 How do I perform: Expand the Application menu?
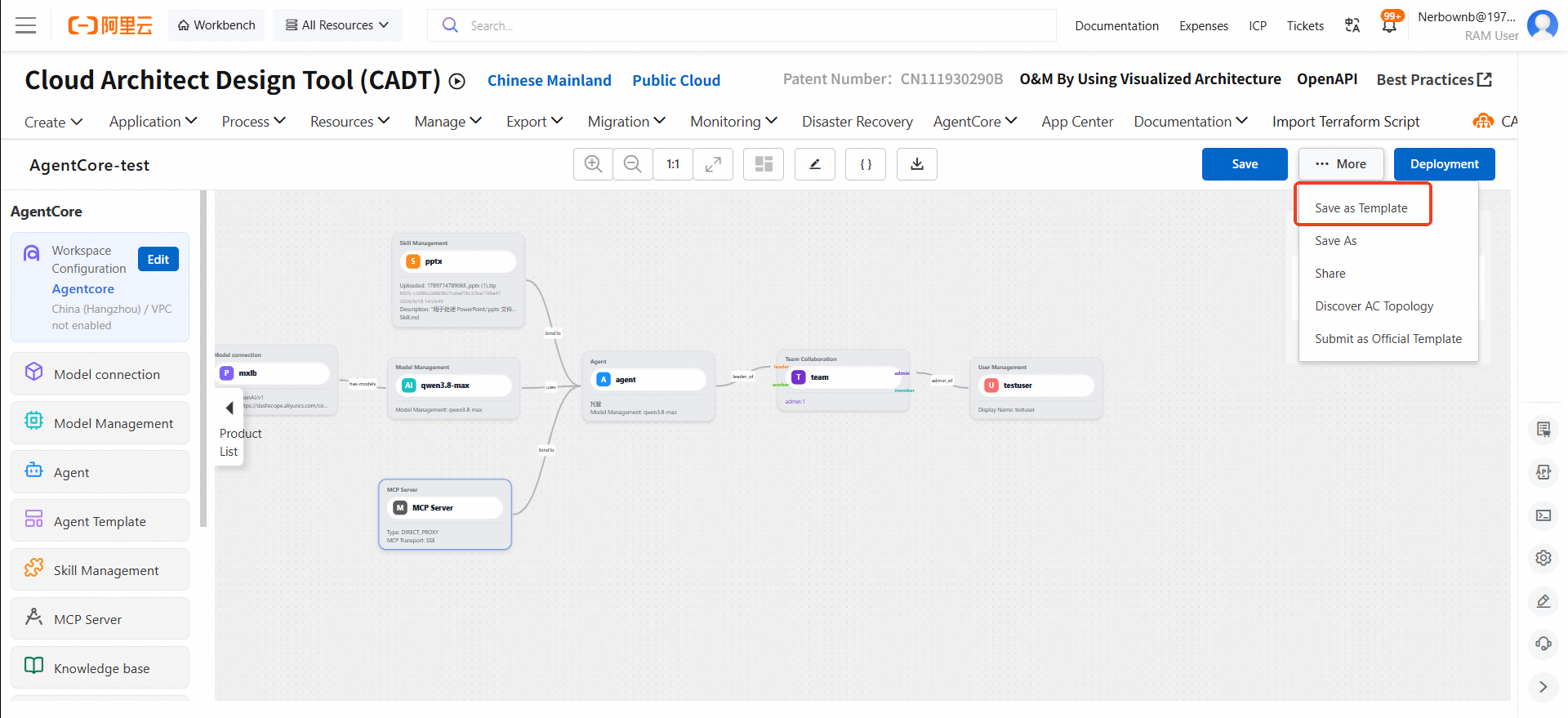(154, 122)
